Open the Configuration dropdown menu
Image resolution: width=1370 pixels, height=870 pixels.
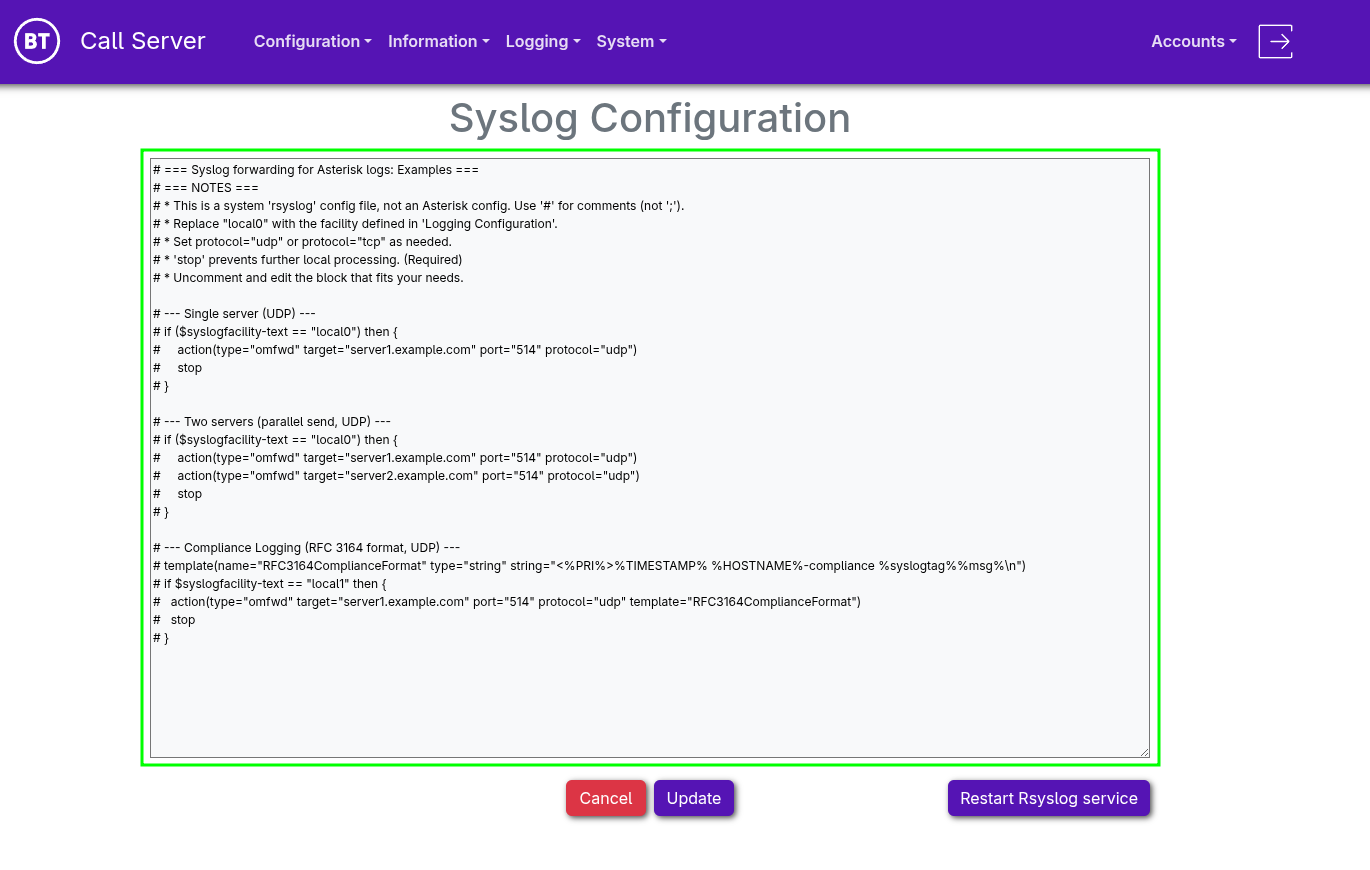[313, 41]
